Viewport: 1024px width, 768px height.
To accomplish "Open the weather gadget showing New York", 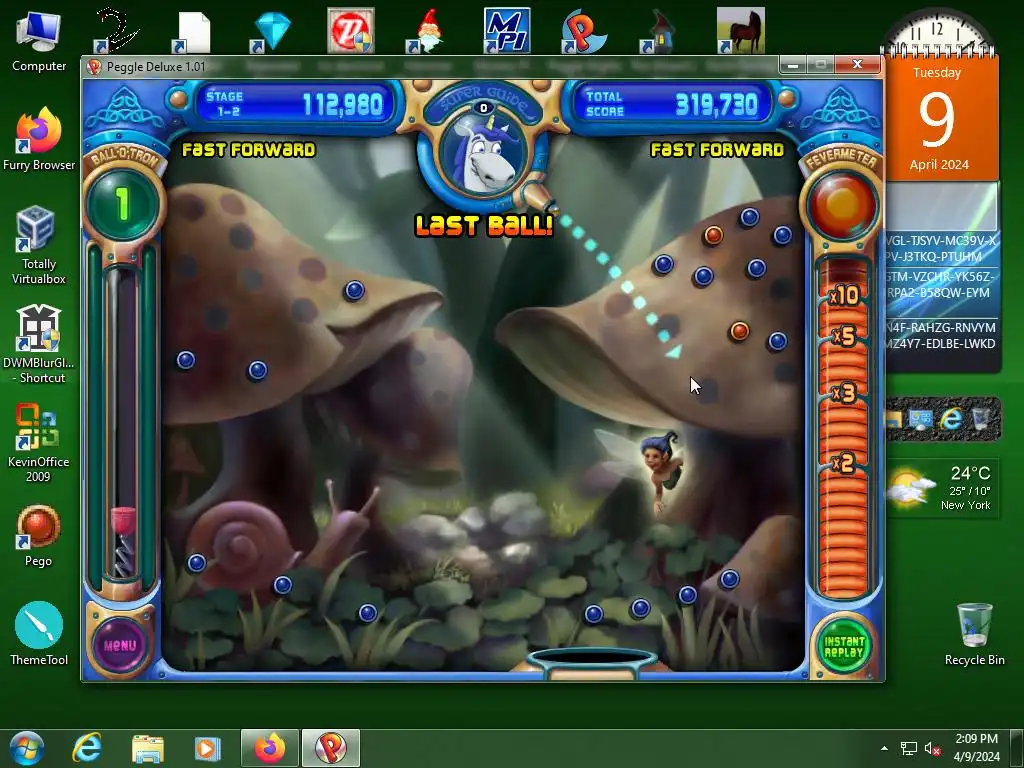I will tap(942, 488).
